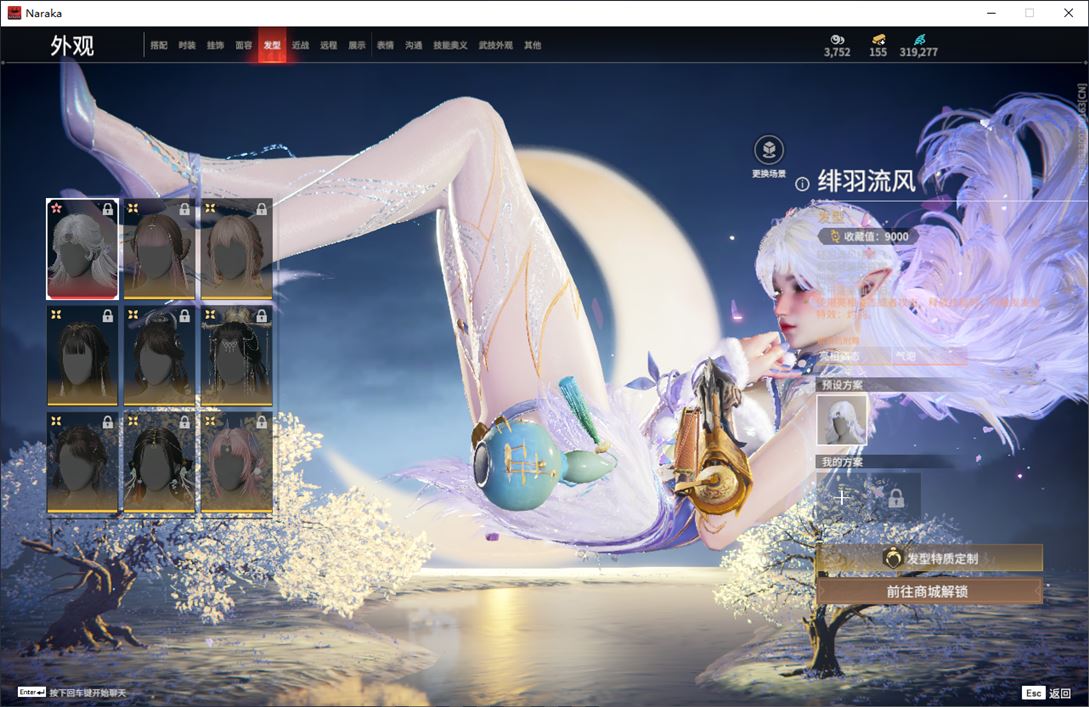Select the first-row middle brown updo hairstyle

159,249
